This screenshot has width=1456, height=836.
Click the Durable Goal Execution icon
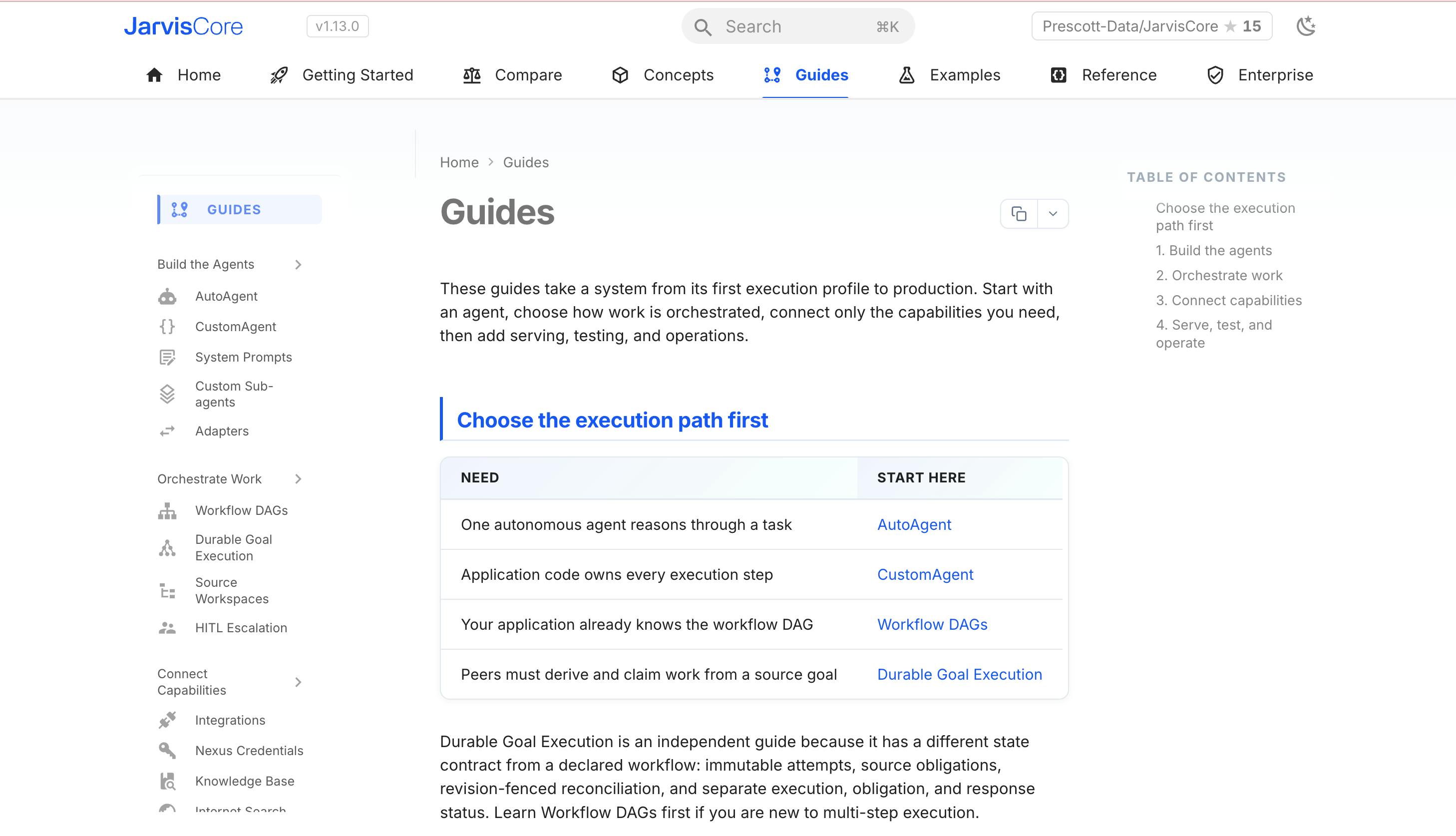167,548
